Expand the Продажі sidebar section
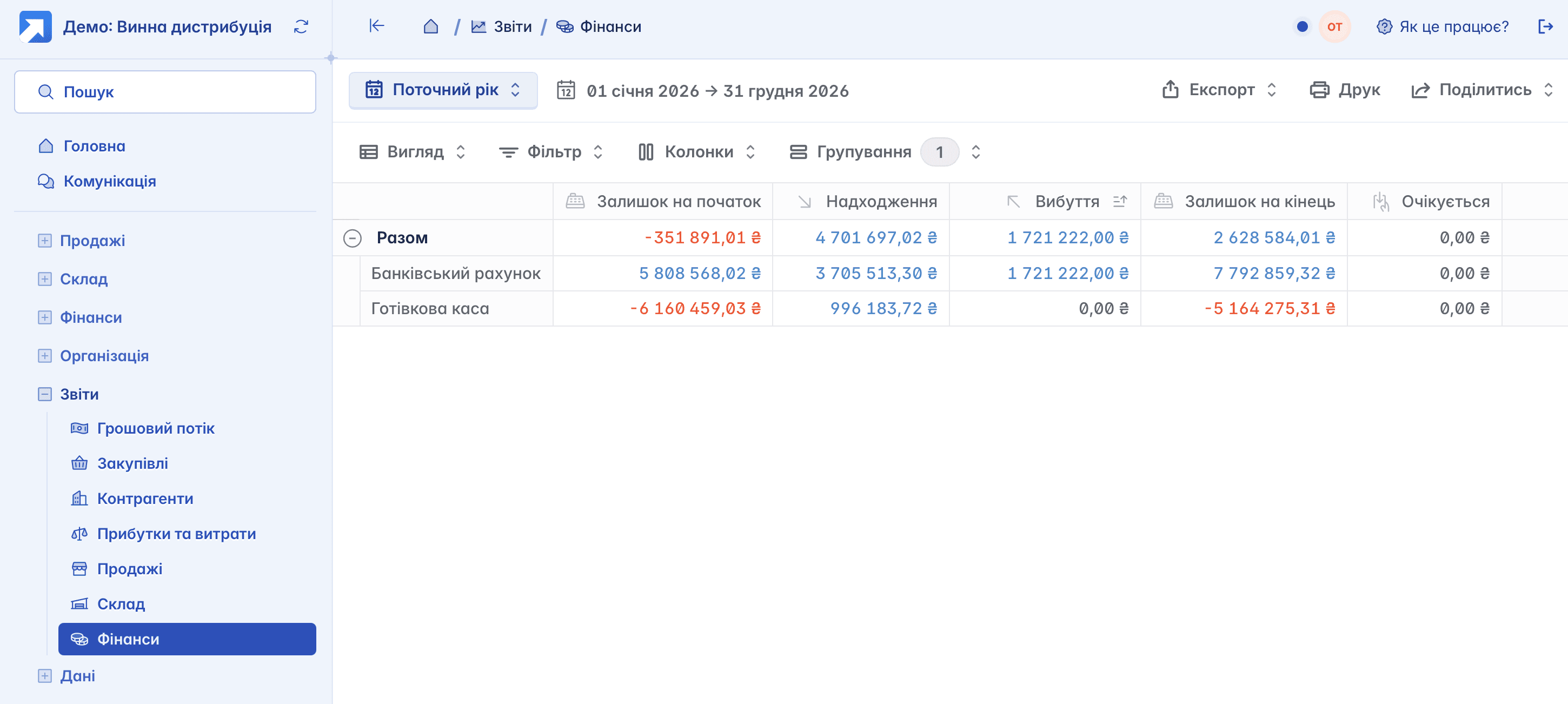The image size is (1568, 704). click(x=45, y=241)
